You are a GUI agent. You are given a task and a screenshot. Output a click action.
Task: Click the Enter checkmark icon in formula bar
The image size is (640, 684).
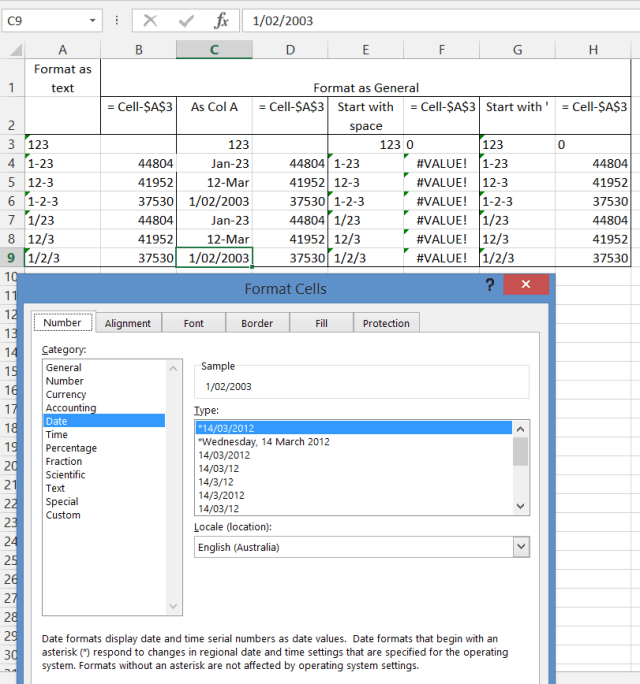click(186, 20)
